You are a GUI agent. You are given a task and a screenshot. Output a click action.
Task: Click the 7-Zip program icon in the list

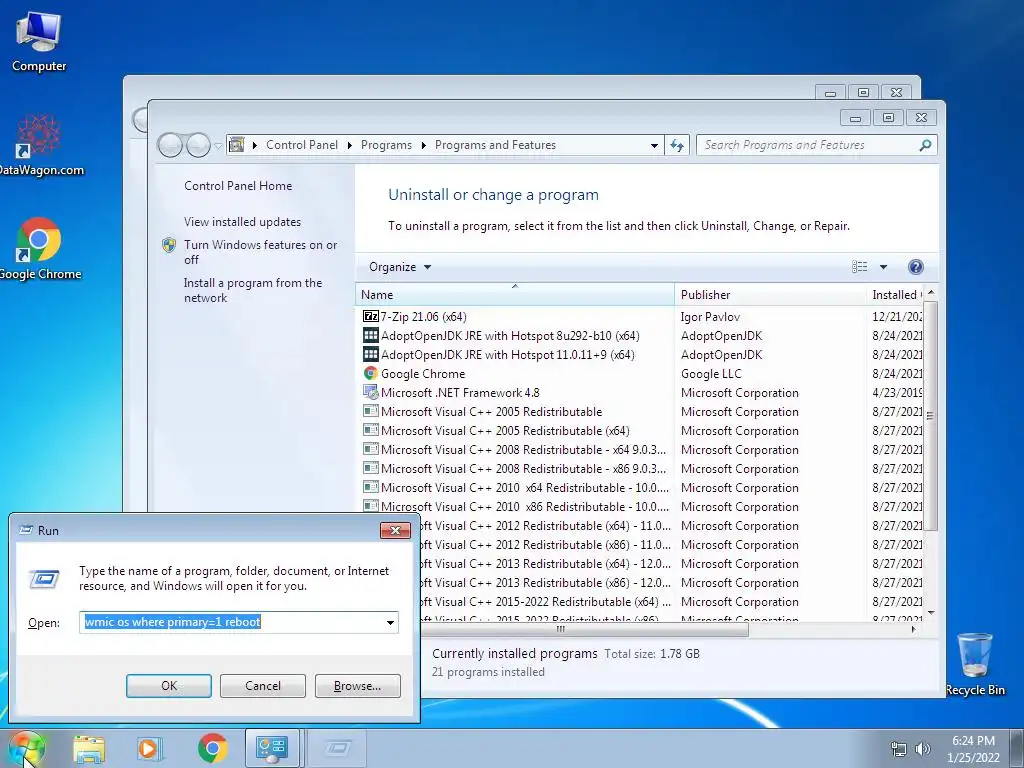(370, 317)
